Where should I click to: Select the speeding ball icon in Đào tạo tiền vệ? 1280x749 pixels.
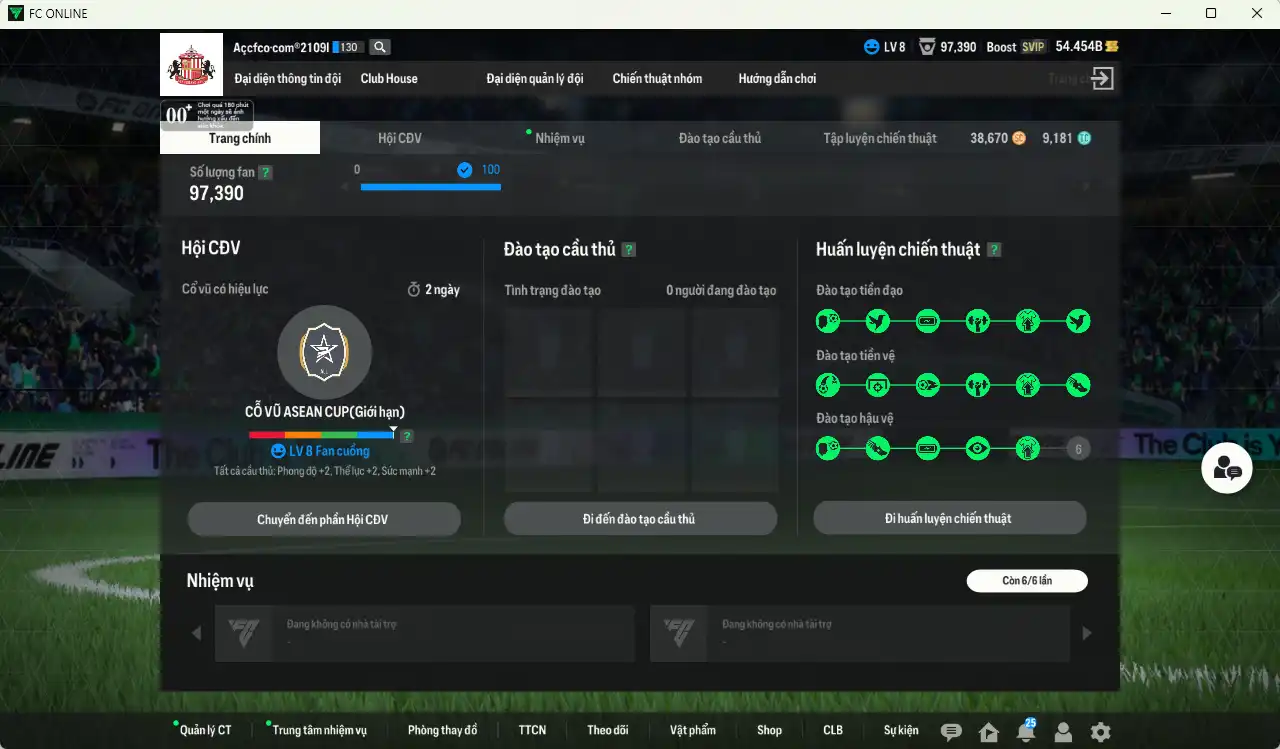point(927,385)
